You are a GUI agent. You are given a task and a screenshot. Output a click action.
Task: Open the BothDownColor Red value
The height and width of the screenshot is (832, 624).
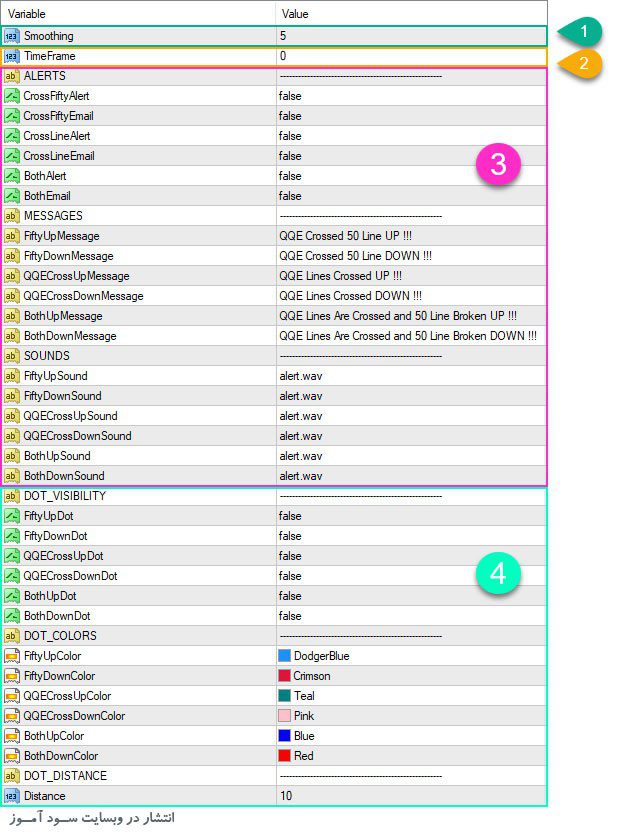pyautogui.click(x=304, y=756)
